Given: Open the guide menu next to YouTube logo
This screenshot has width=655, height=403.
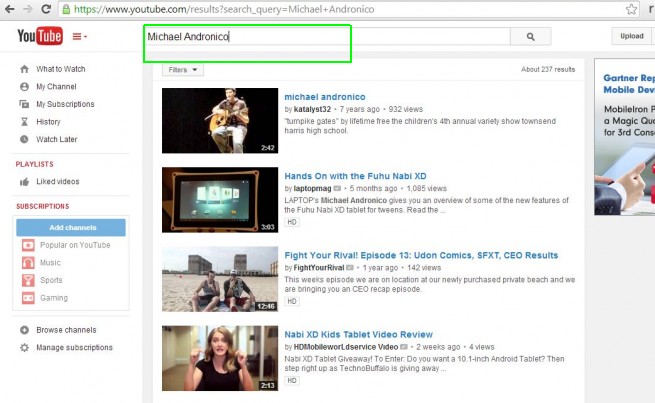Looking at the screenshot, I should tap(79, 37).
